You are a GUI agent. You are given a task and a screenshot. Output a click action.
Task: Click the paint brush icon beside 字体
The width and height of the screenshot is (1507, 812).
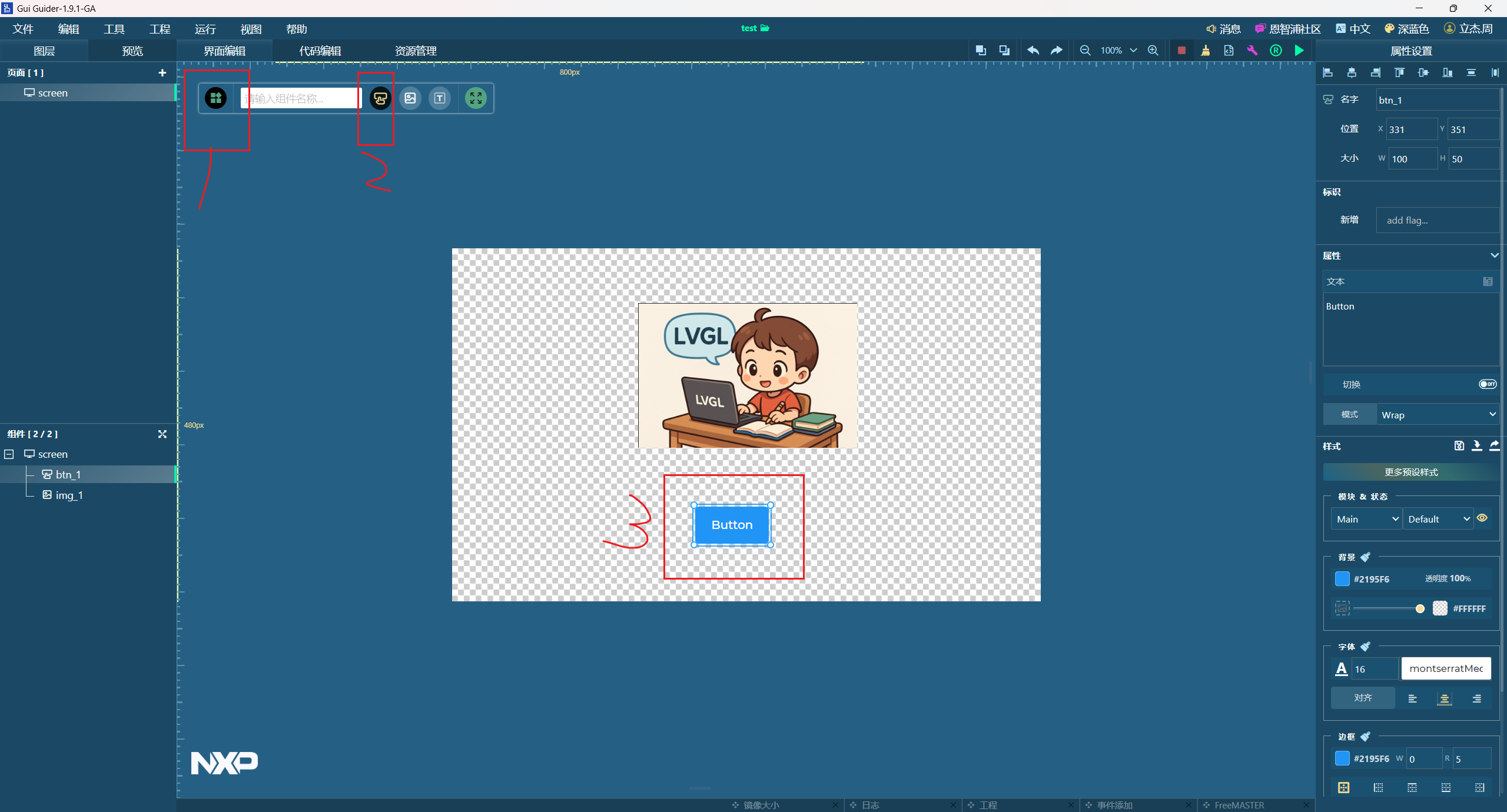coord(1366,646)
